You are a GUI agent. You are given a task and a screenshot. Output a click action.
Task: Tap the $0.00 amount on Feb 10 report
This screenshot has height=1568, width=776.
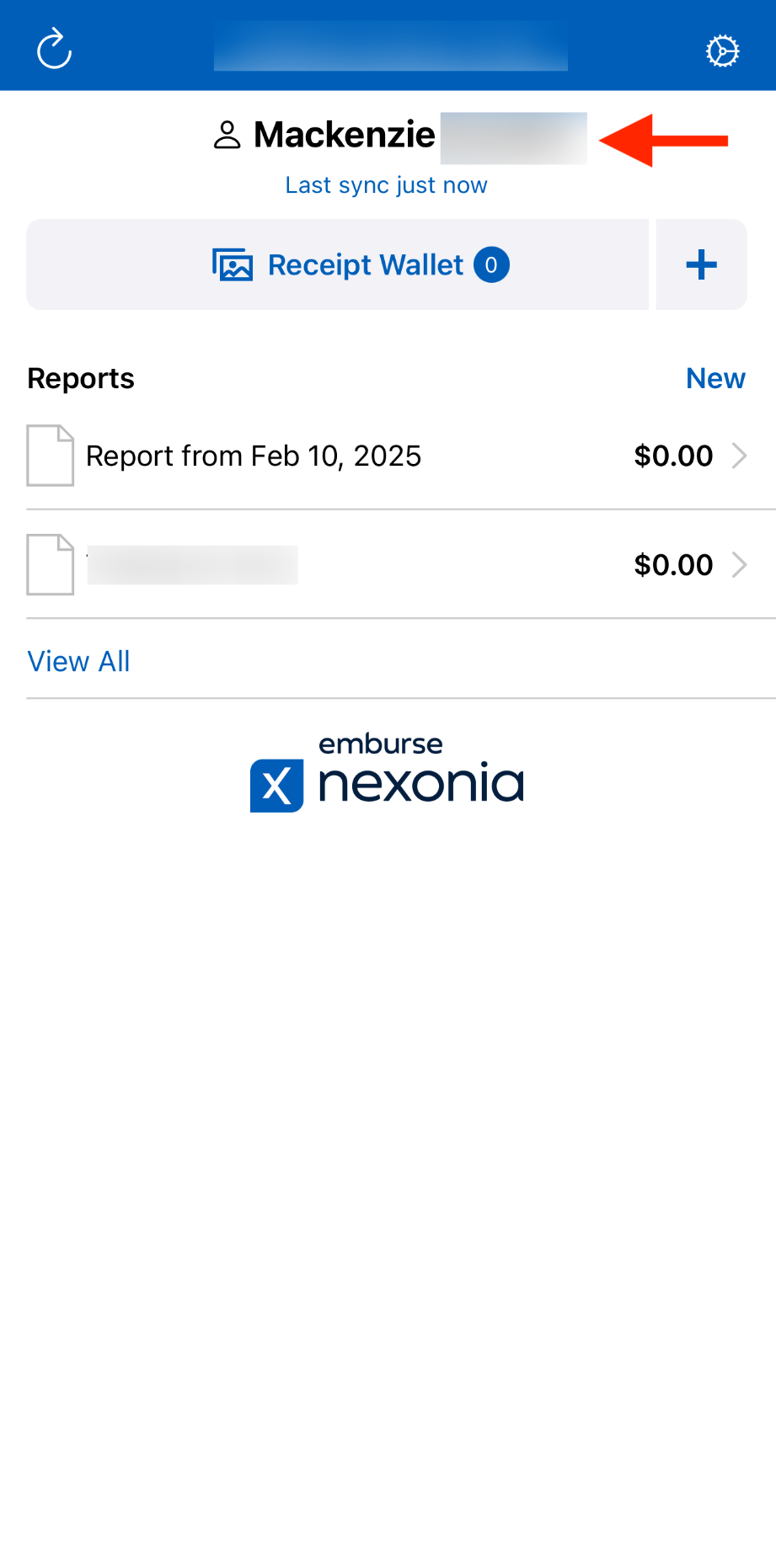click(x=673, y=456)
